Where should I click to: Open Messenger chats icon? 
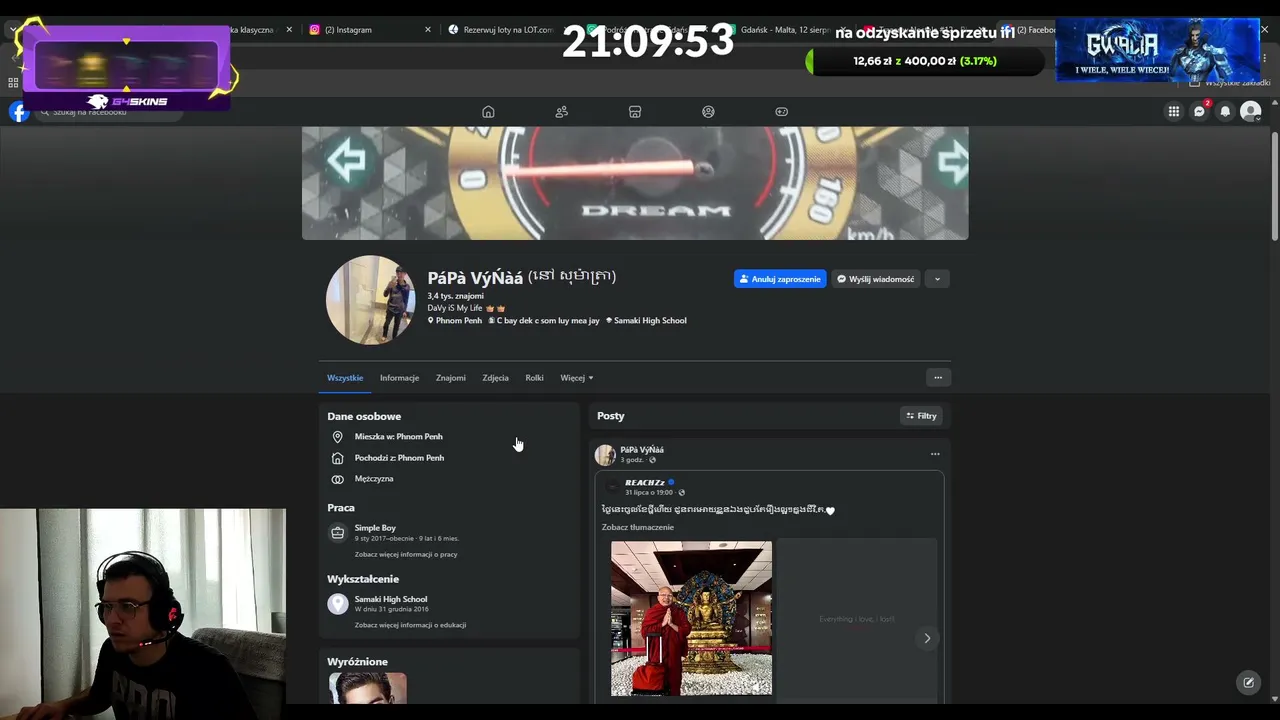pyautogui.click(x=1200, y=112)
